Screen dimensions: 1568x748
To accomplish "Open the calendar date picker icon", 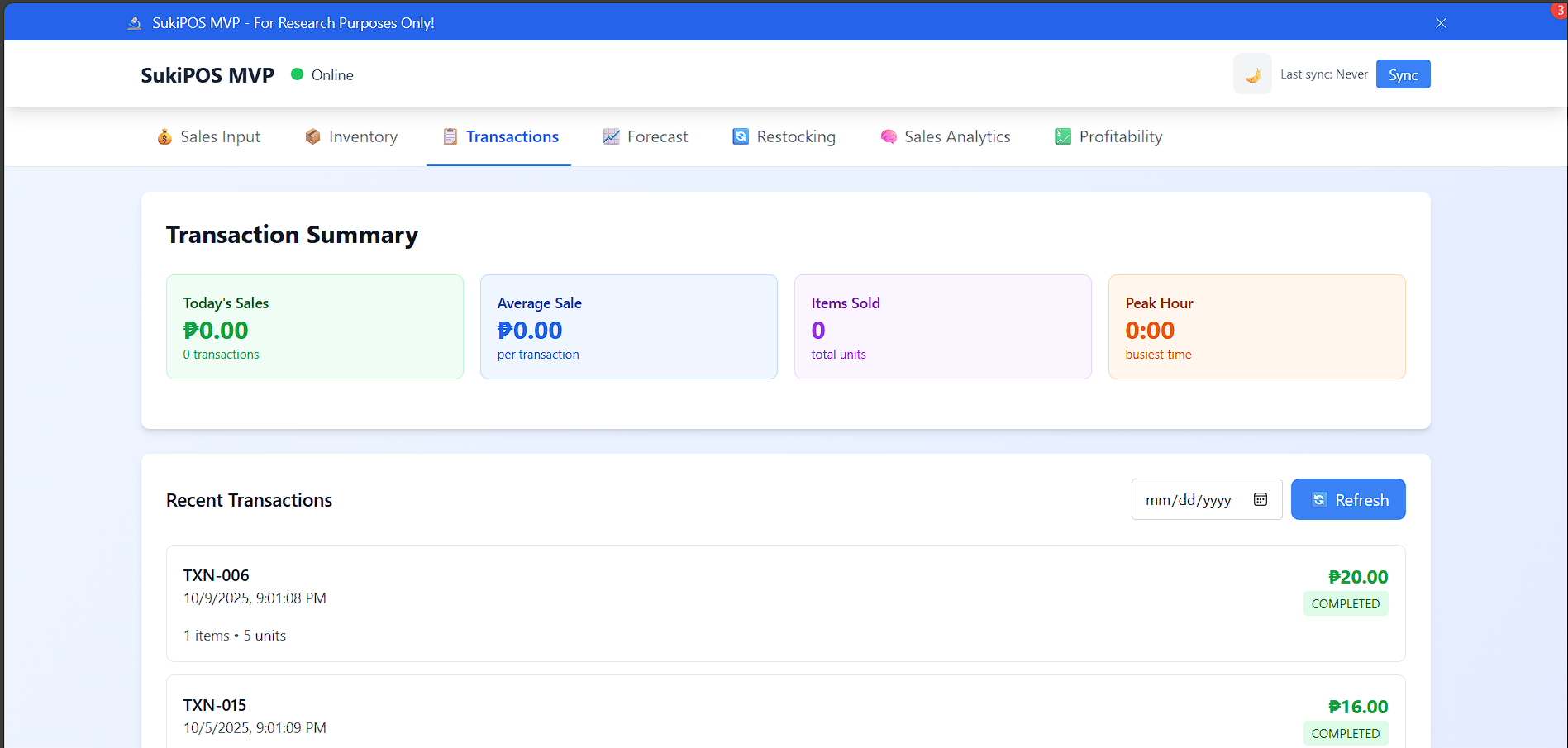I will 1261,499.
